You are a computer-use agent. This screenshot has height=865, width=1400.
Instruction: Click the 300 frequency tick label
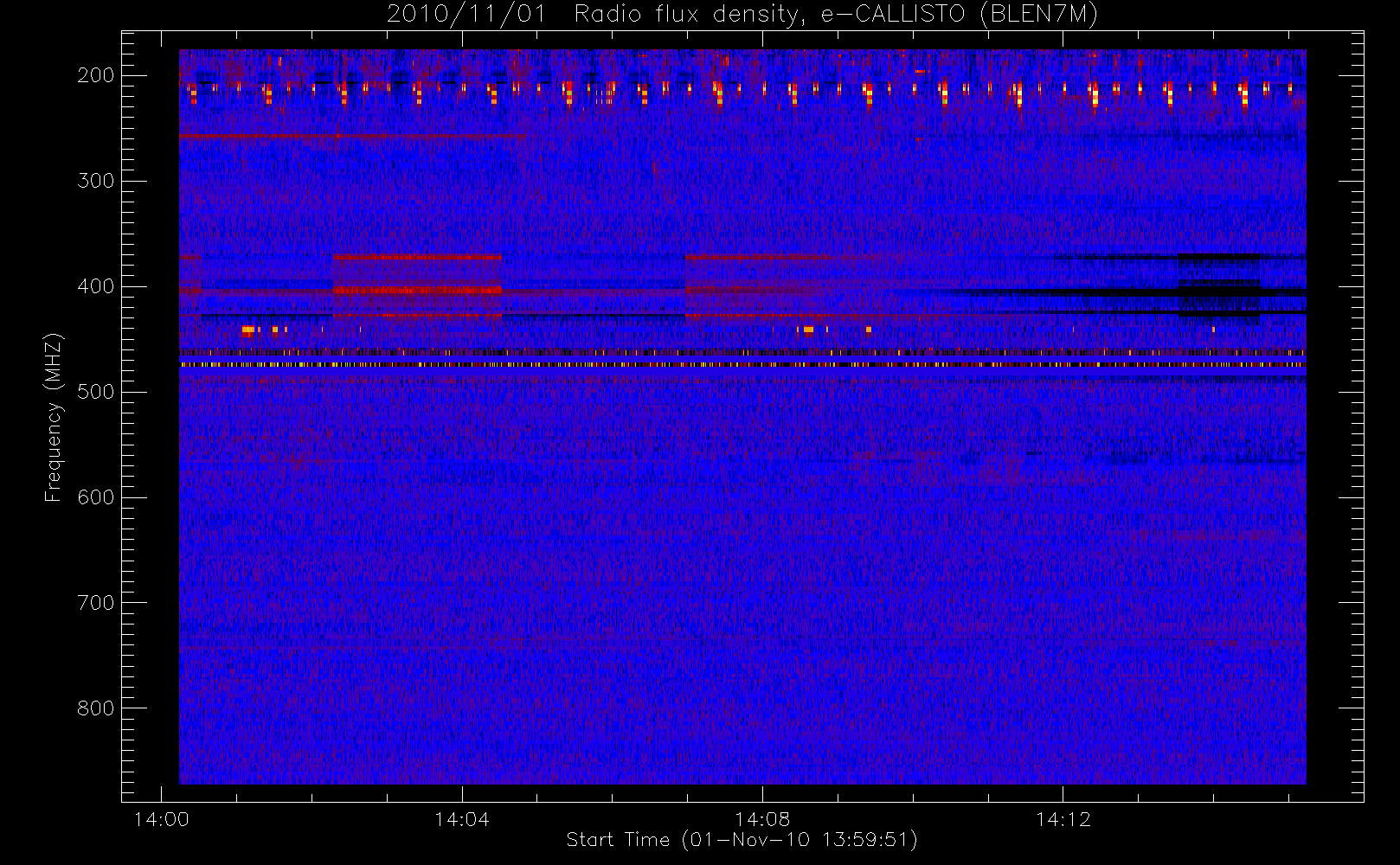click(x=95, y=181)
